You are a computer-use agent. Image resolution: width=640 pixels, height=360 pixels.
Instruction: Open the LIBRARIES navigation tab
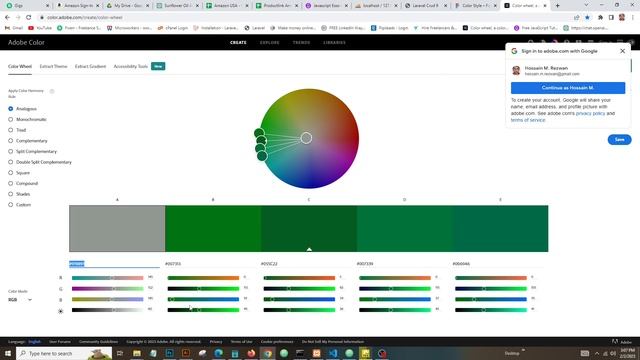point(334,42)
